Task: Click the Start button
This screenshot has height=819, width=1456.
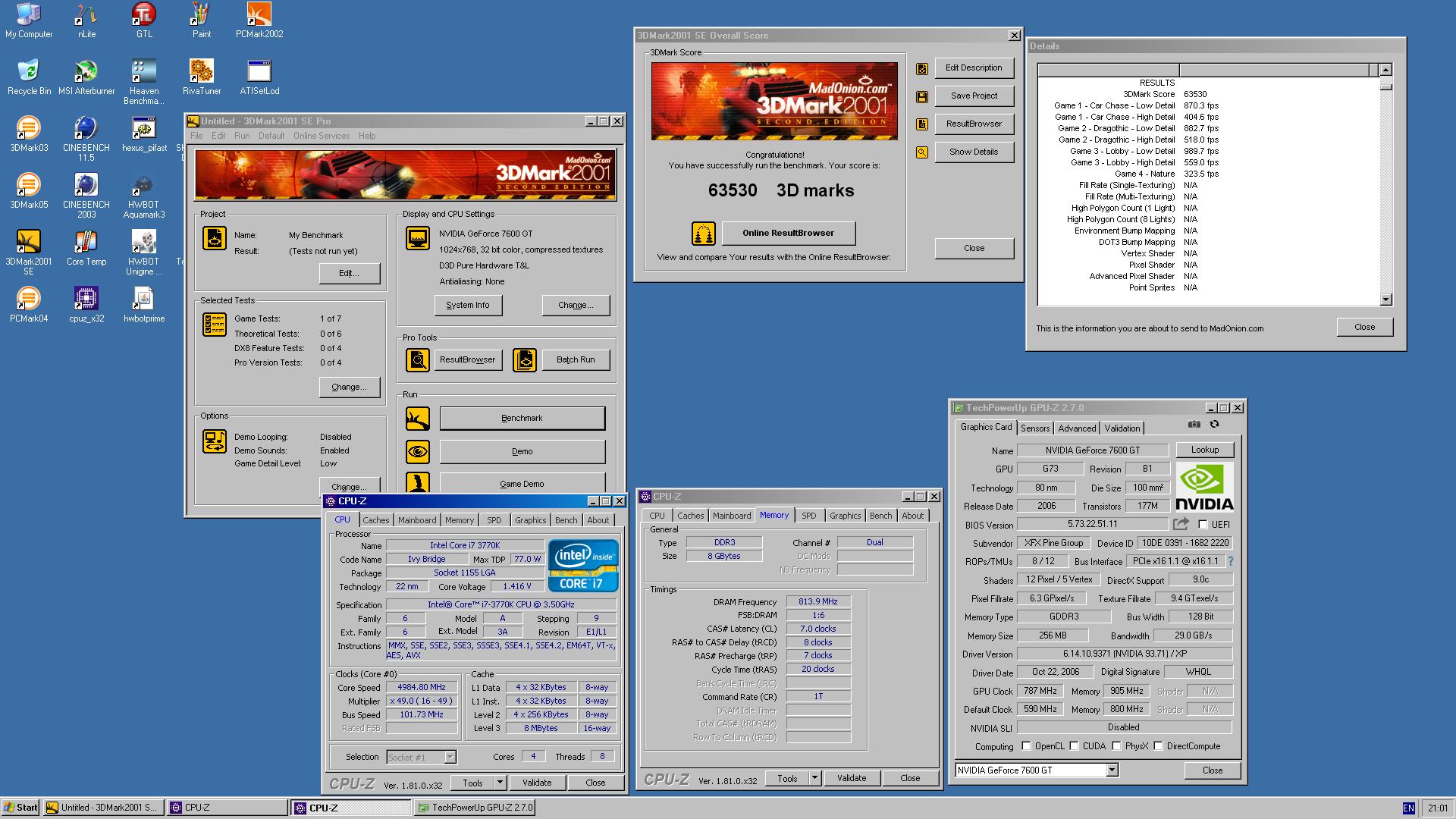Action: 20,808
